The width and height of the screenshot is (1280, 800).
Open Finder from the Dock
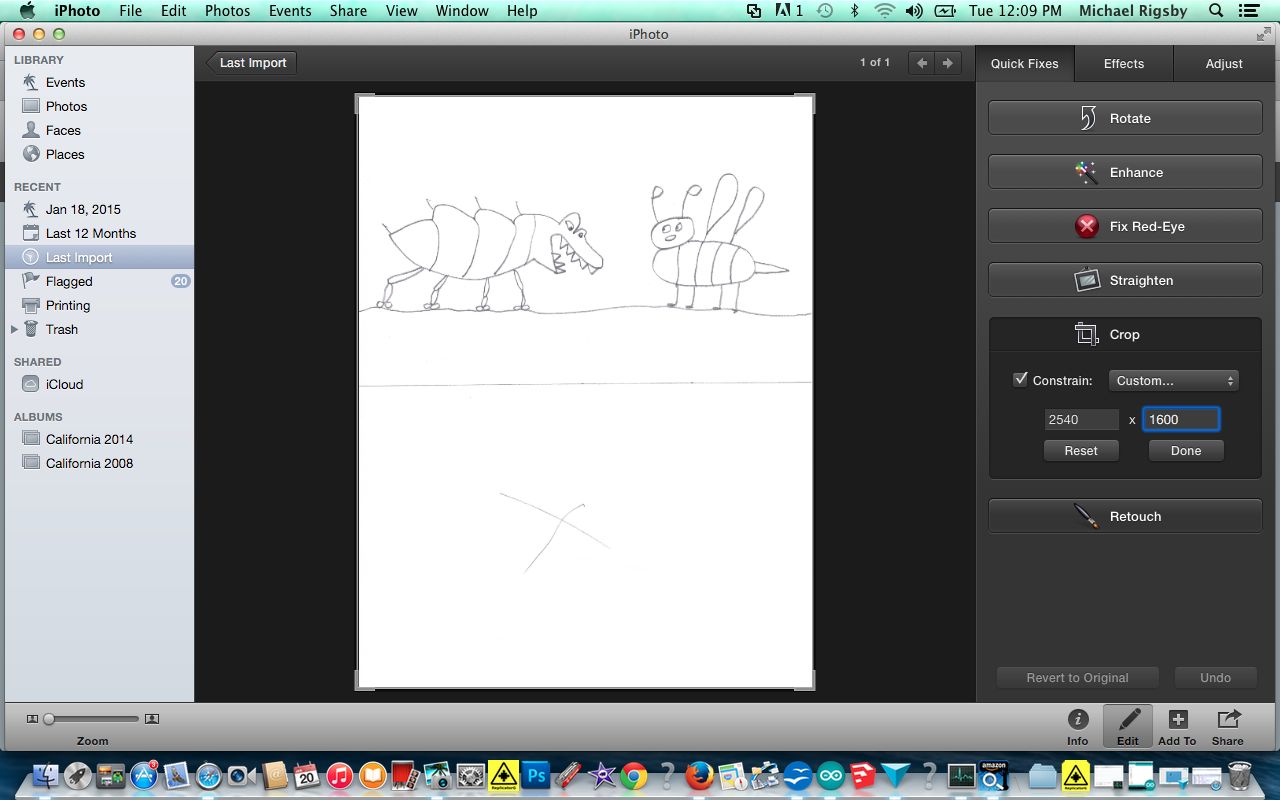pyautogui.click(x=46, y=775)
